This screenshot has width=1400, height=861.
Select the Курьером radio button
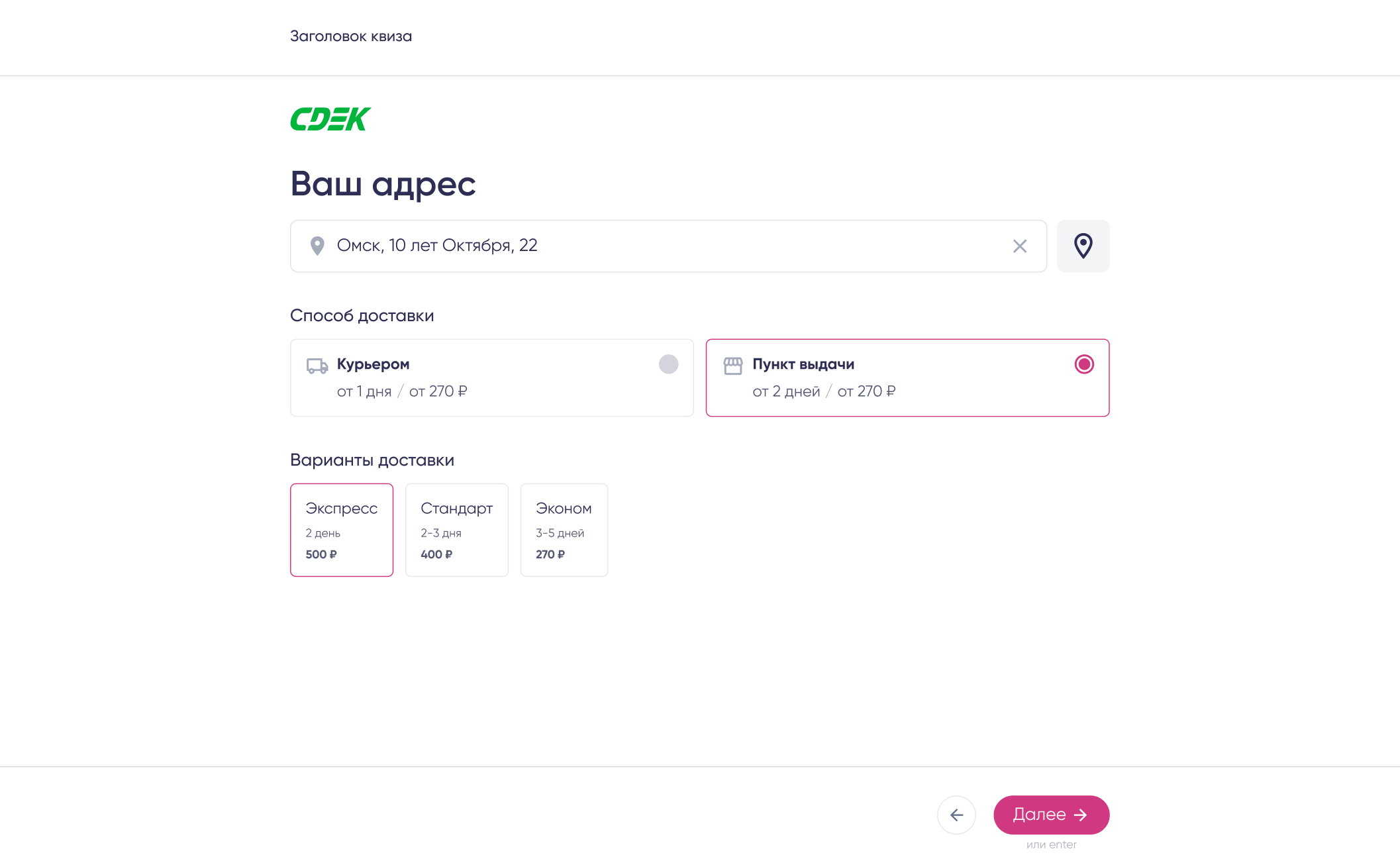click(668, 364)
